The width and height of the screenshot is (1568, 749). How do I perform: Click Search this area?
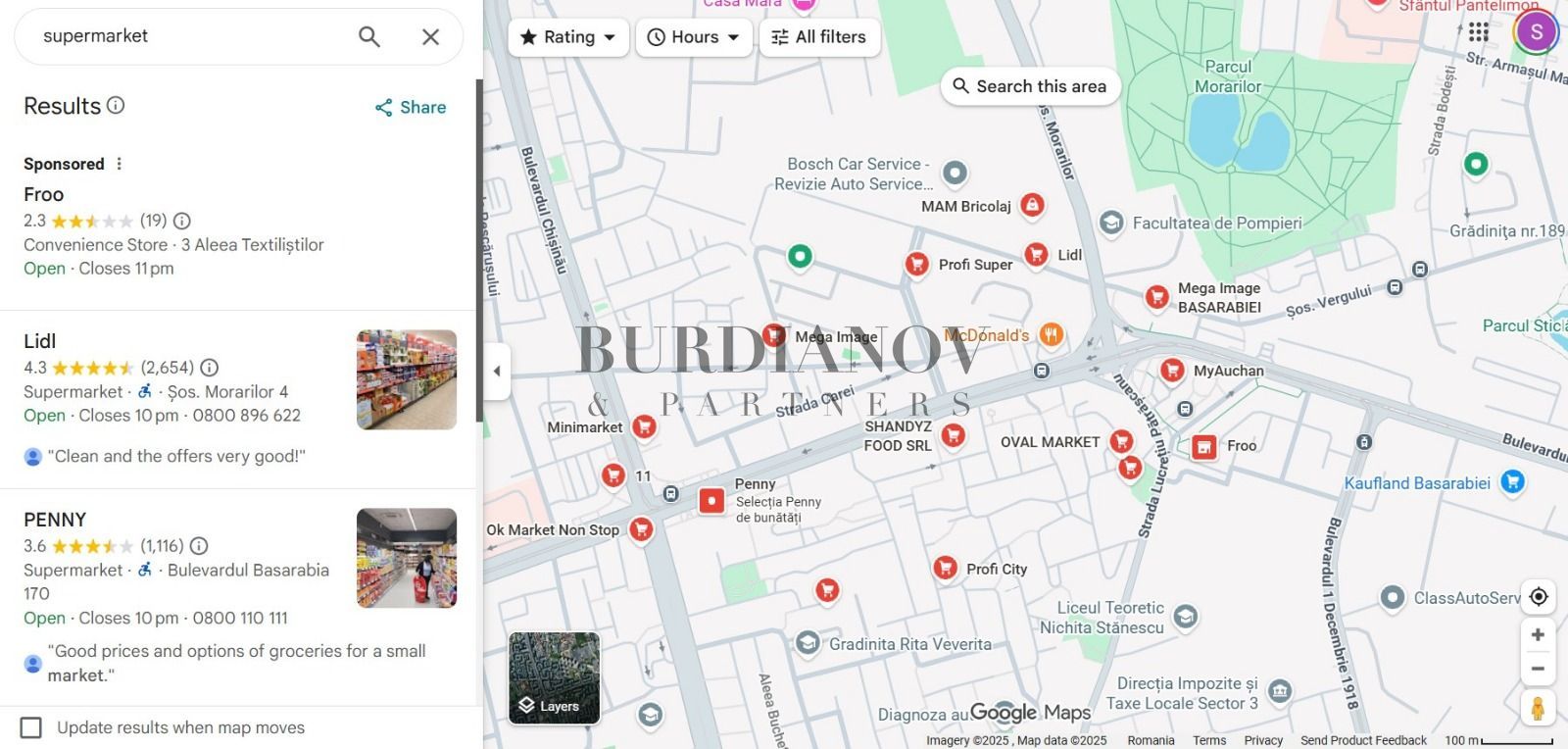[1030, 86]
